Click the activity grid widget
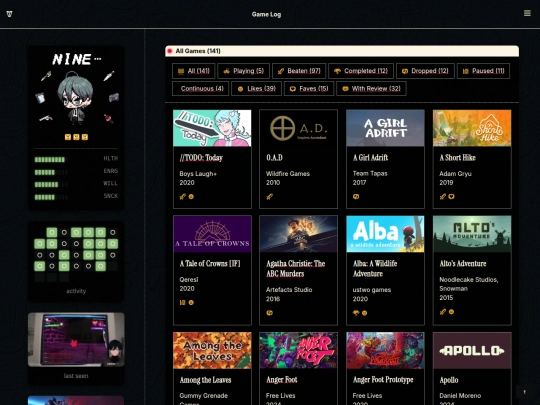540x405 pixels. [76, 254]
